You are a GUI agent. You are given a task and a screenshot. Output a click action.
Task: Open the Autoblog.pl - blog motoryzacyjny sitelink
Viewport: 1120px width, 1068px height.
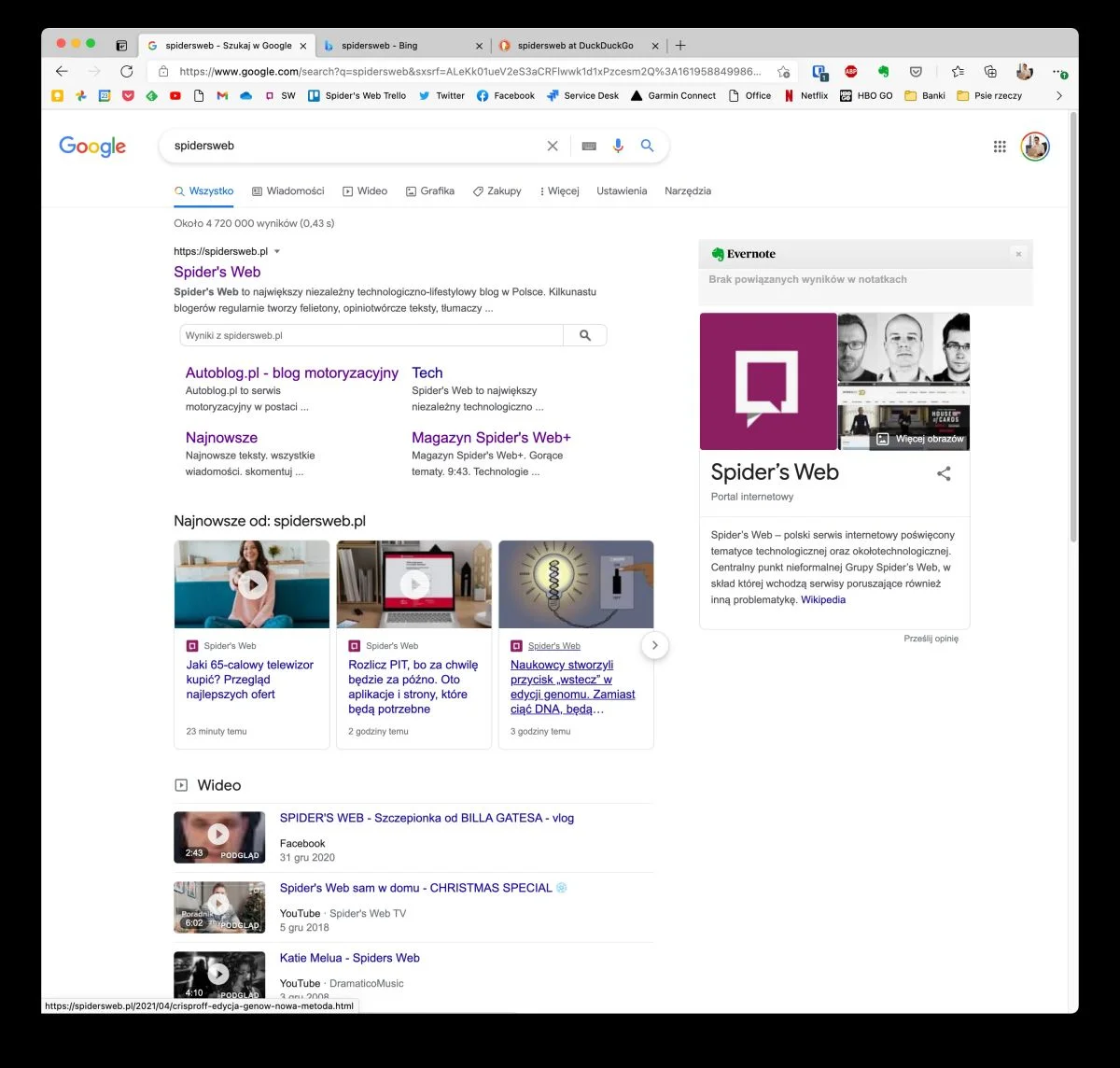292,372
